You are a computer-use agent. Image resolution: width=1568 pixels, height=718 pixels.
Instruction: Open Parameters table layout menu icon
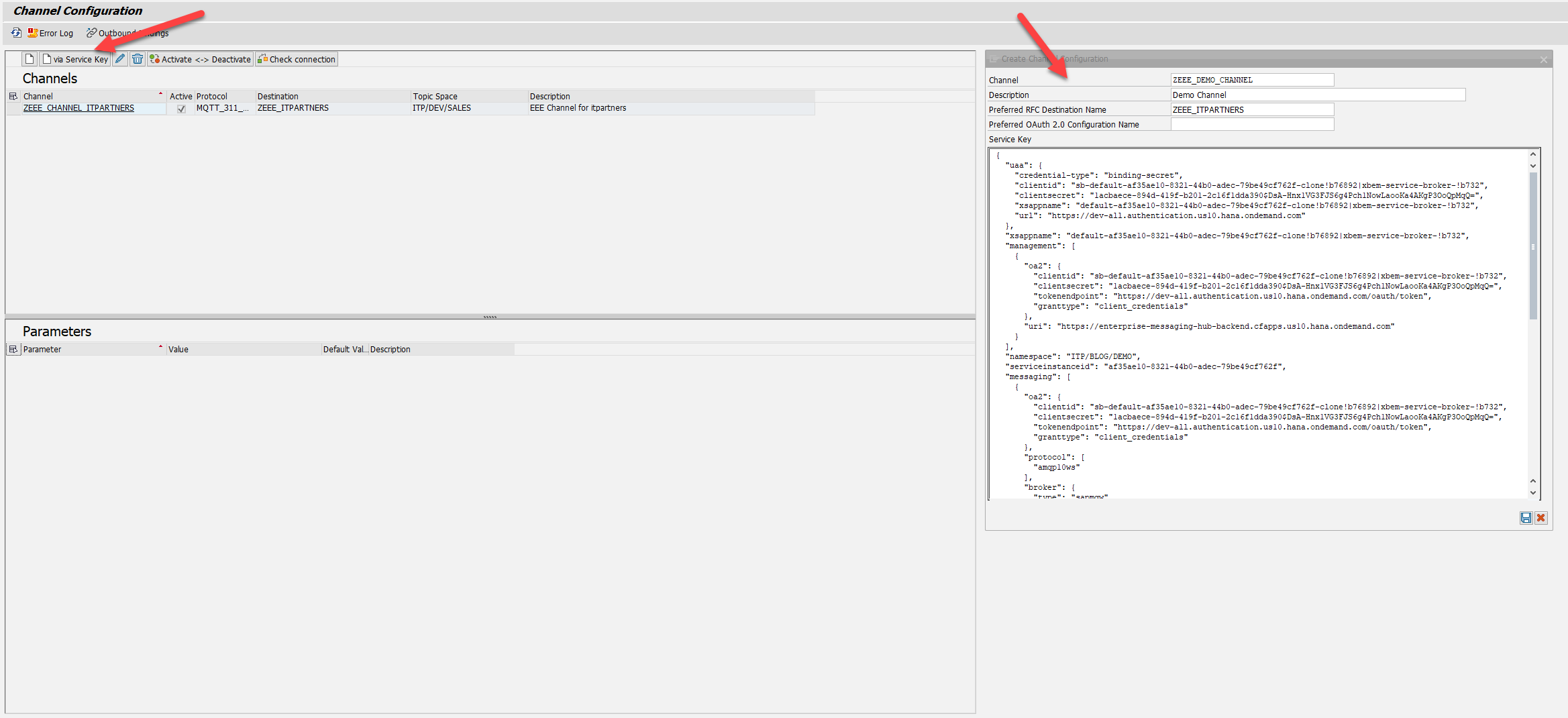tap(13, 350)
